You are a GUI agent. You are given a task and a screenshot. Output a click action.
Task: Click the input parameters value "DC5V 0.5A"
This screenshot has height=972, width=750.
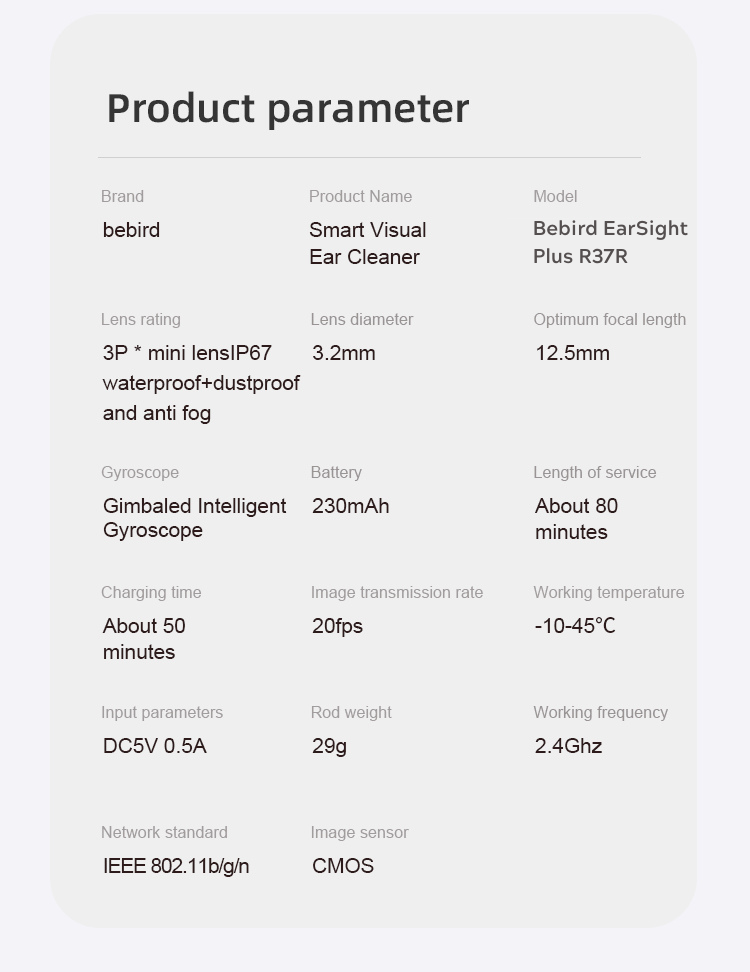(x=155, y=746)
